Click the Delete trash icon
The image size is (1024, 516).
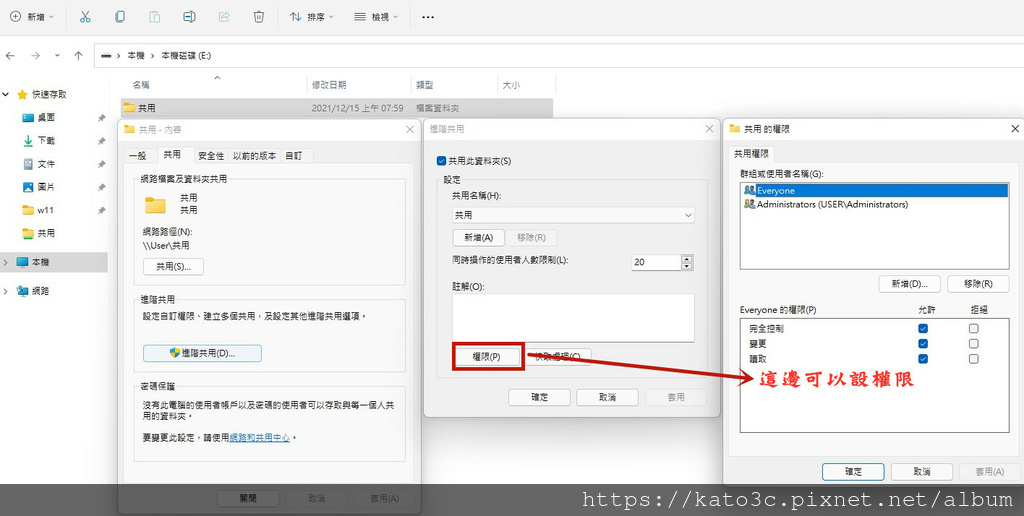coord(259,17)
